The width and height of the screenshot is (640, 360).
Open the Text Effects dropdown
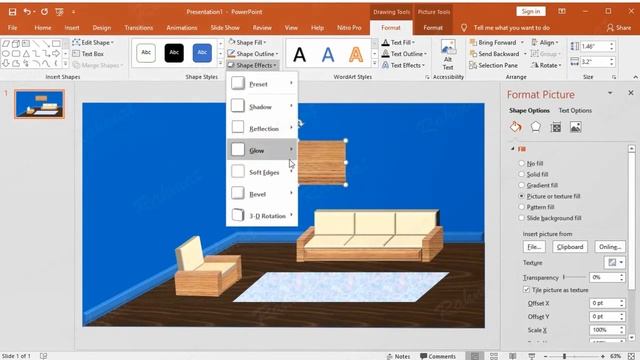403,65
